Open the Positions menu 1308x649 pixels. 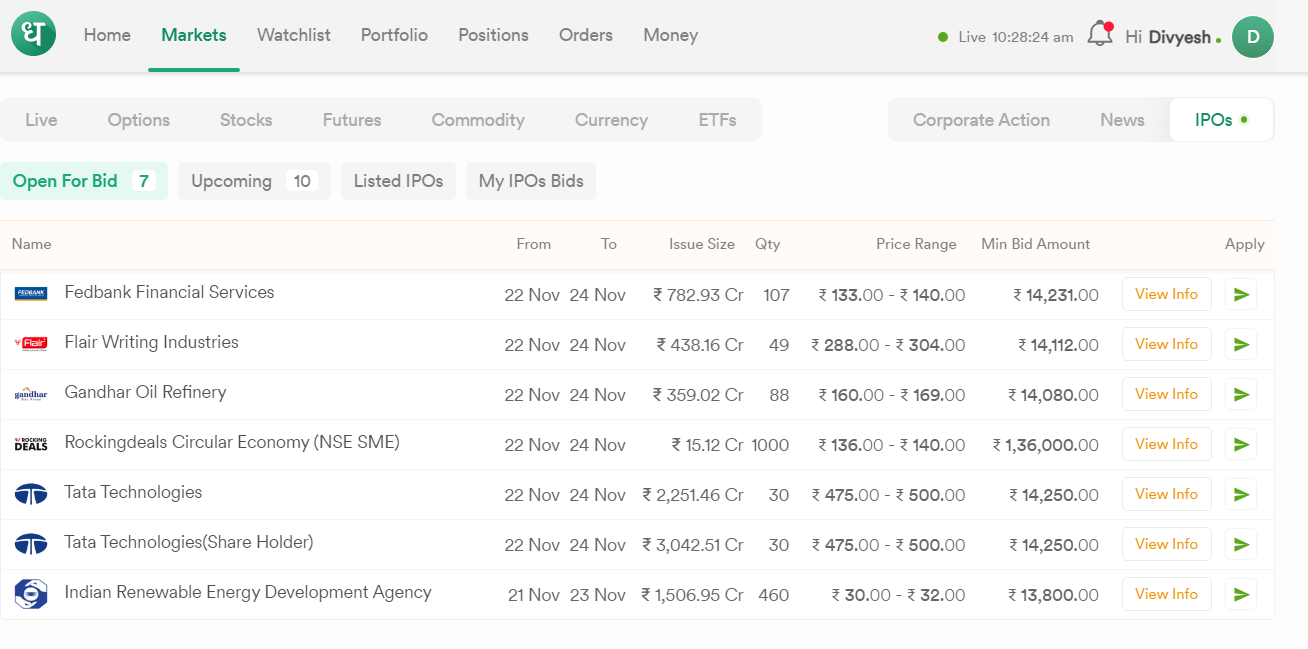[493, 35]
